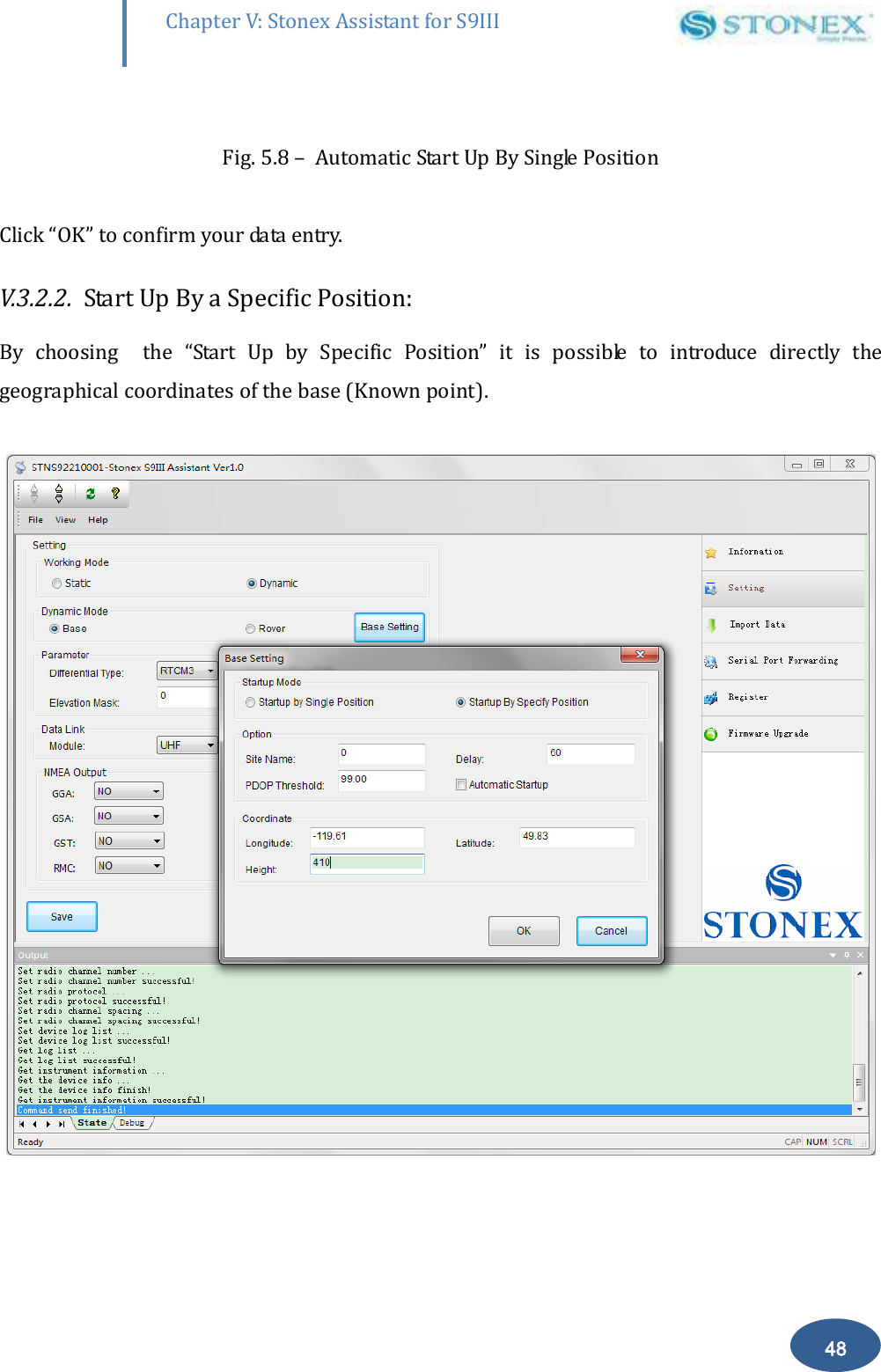
Task: Click the Height input field
Action: [x=366, y=863]
